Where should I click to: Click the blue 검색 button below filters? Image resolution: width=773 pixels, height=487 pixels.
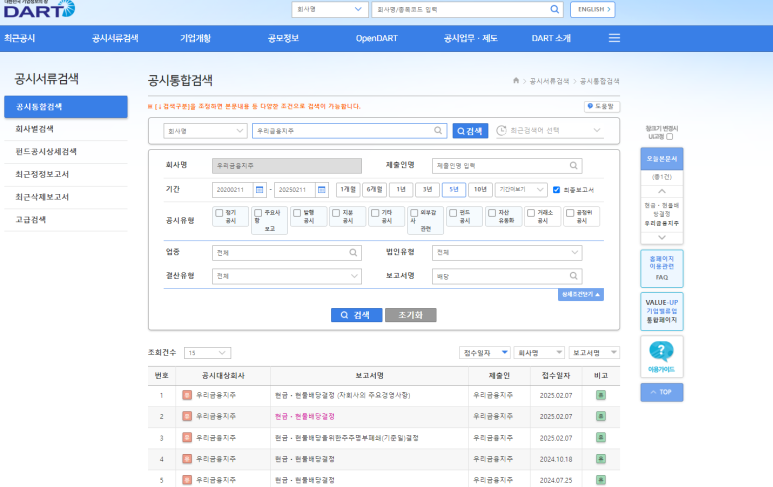tap(356, 315)
